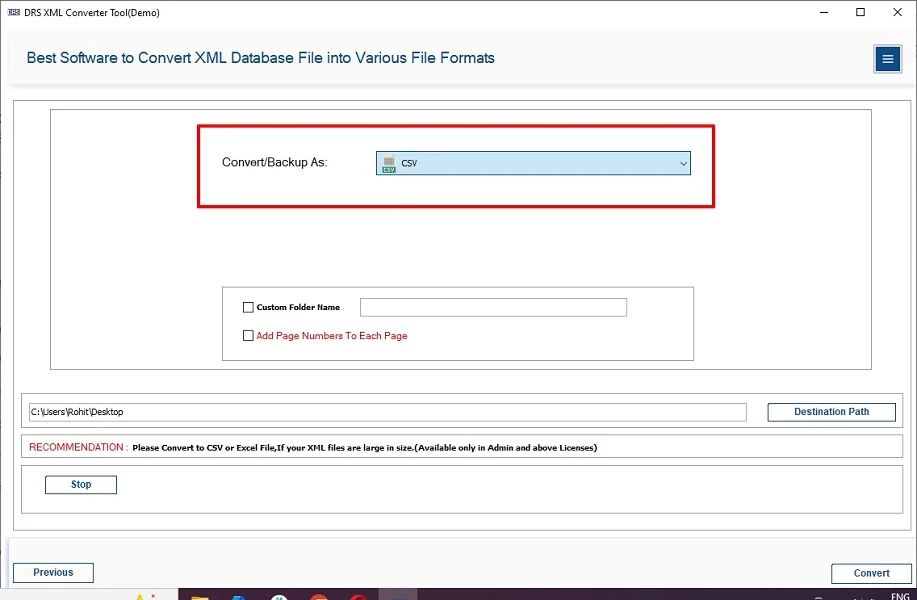Image resolution: width=917 pixels, height=600 pixels.
Task: Close the DRS XML Converter window
Action: click(x=895, y=12)
